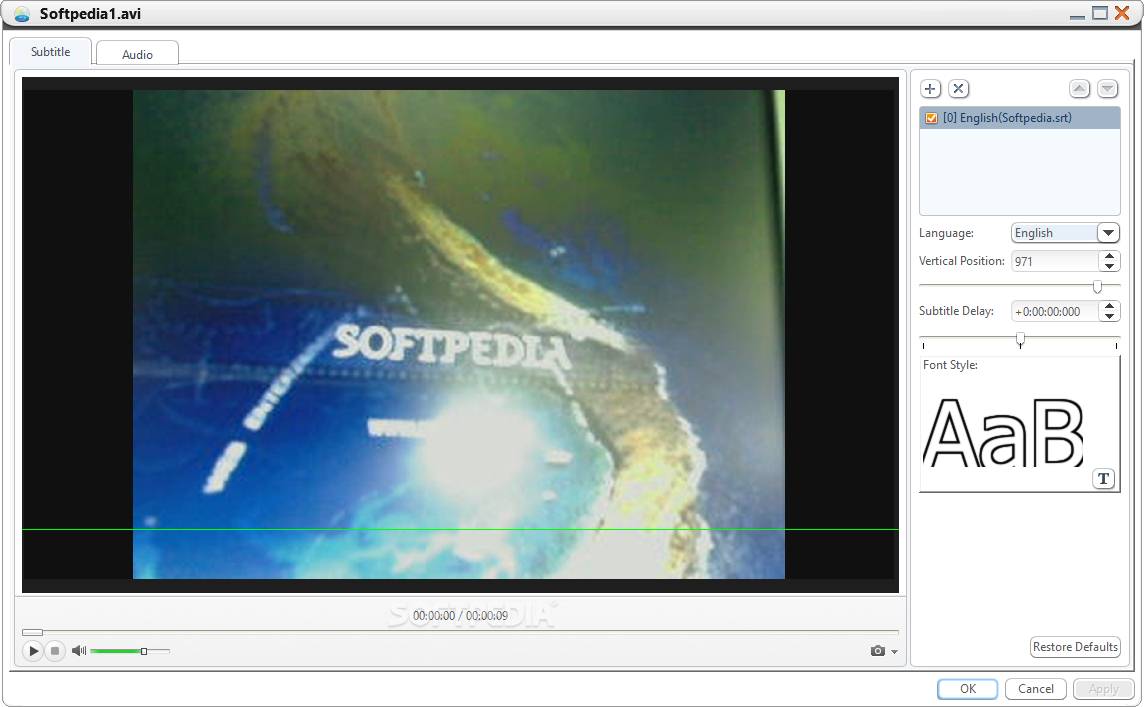Click the video seek bar
The height and width of the screenshot is (707, 1144).
click(x=460, y=632)
